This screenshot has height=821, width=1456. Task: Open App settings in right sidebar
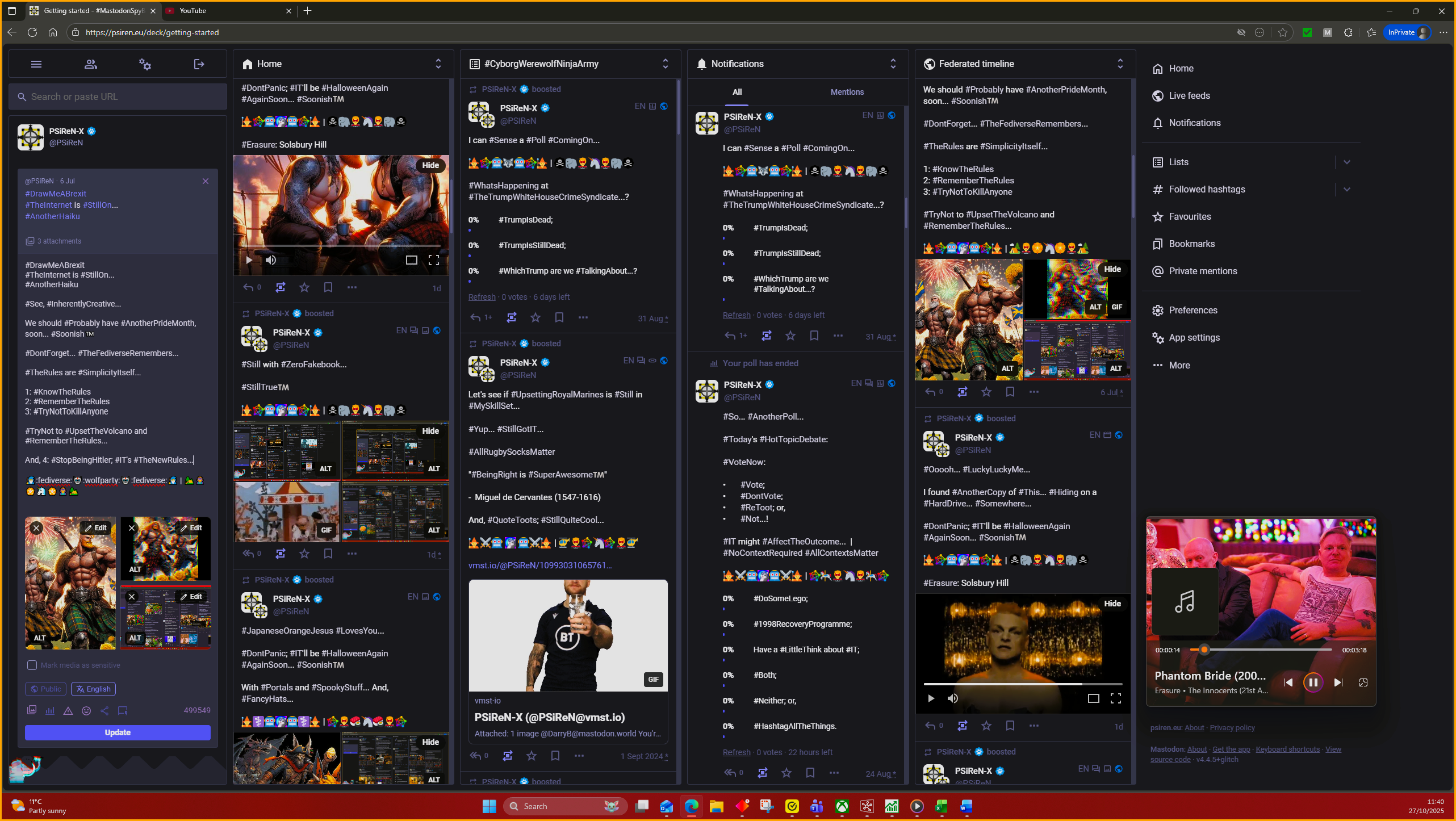(x=1194, y=337)
